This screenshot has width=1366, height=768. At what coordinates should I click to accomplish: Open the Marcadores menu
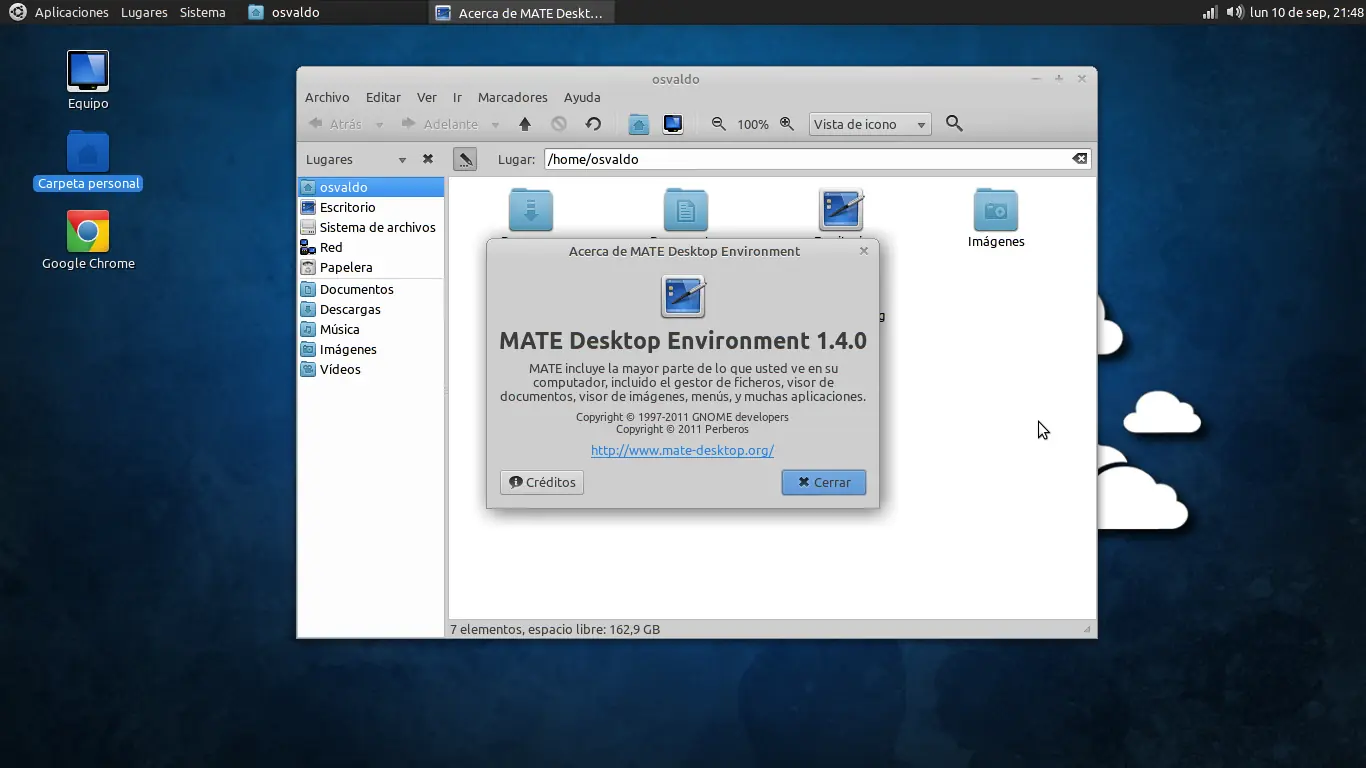pyautogui.click(x=513, y=97)
